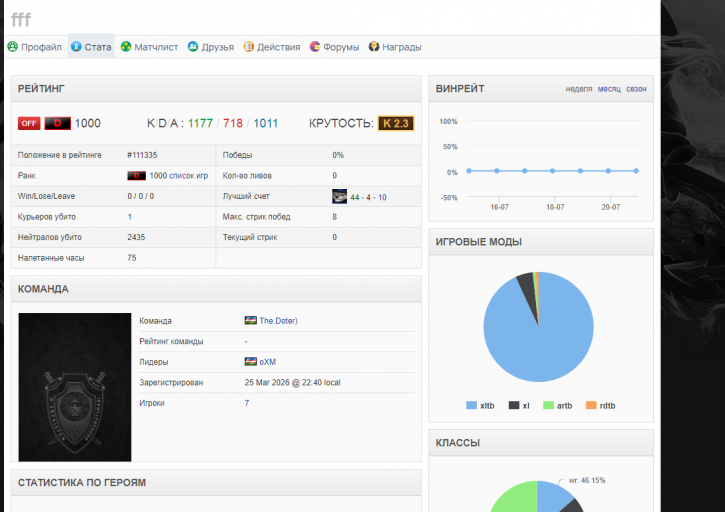Click the Win/Lose/Leave value 0 / 0 / 0
This screenshot has width=725, height=512.
[x=141, y=196]
